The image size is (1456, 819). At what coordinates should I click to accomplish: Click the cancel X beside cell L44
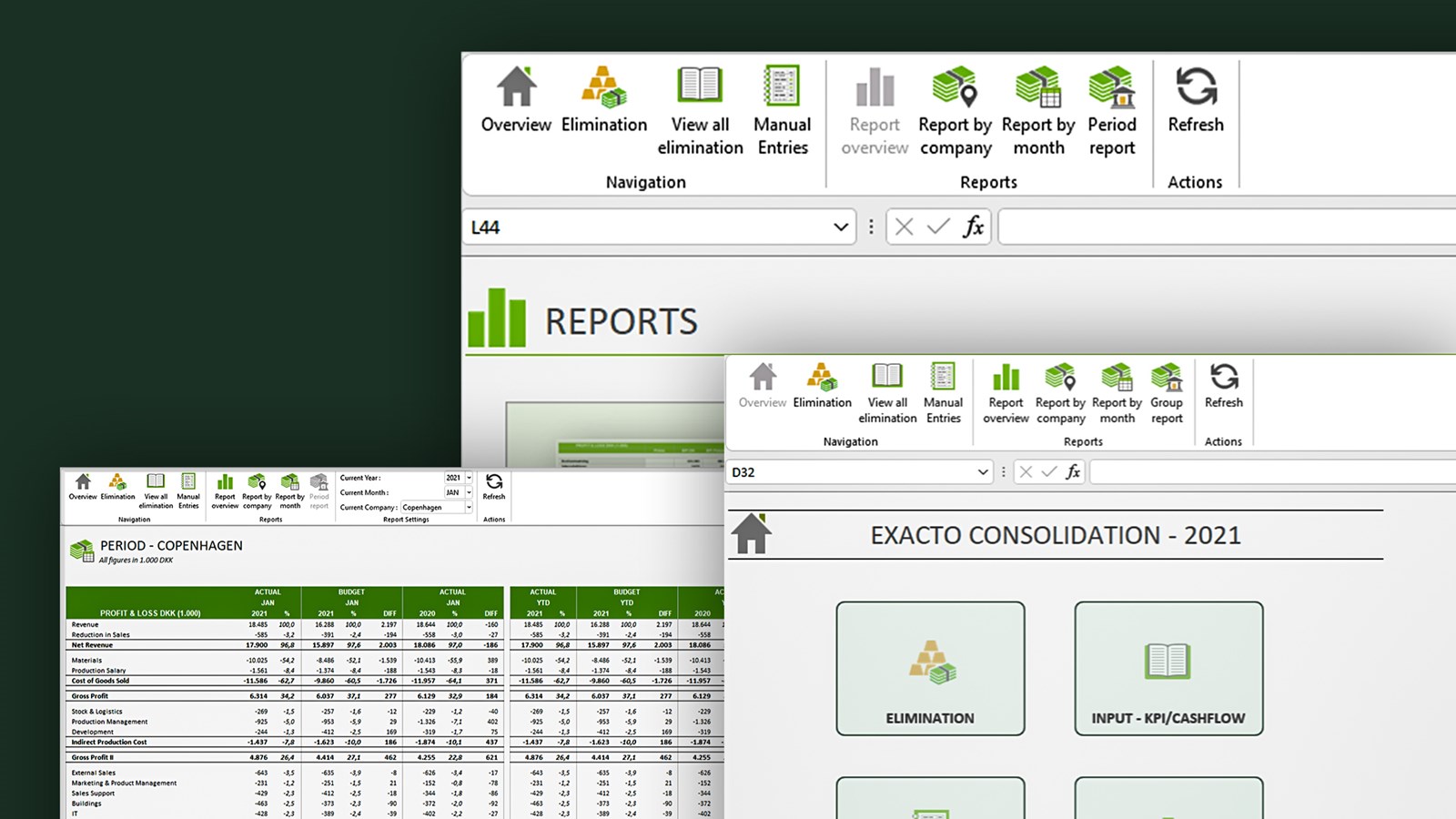[x=904, y=227]
